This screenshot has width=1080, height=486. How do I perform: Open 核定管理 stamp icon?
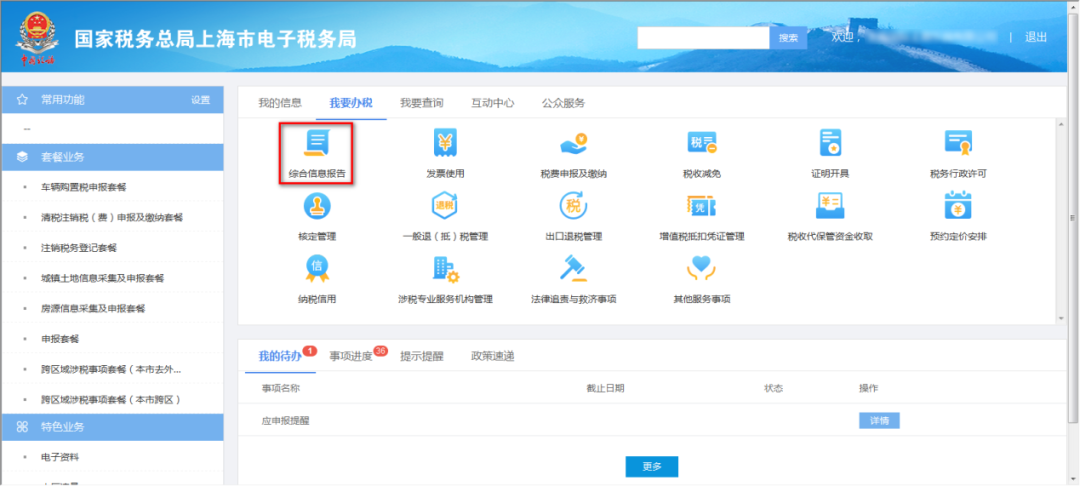coord(317,206)
